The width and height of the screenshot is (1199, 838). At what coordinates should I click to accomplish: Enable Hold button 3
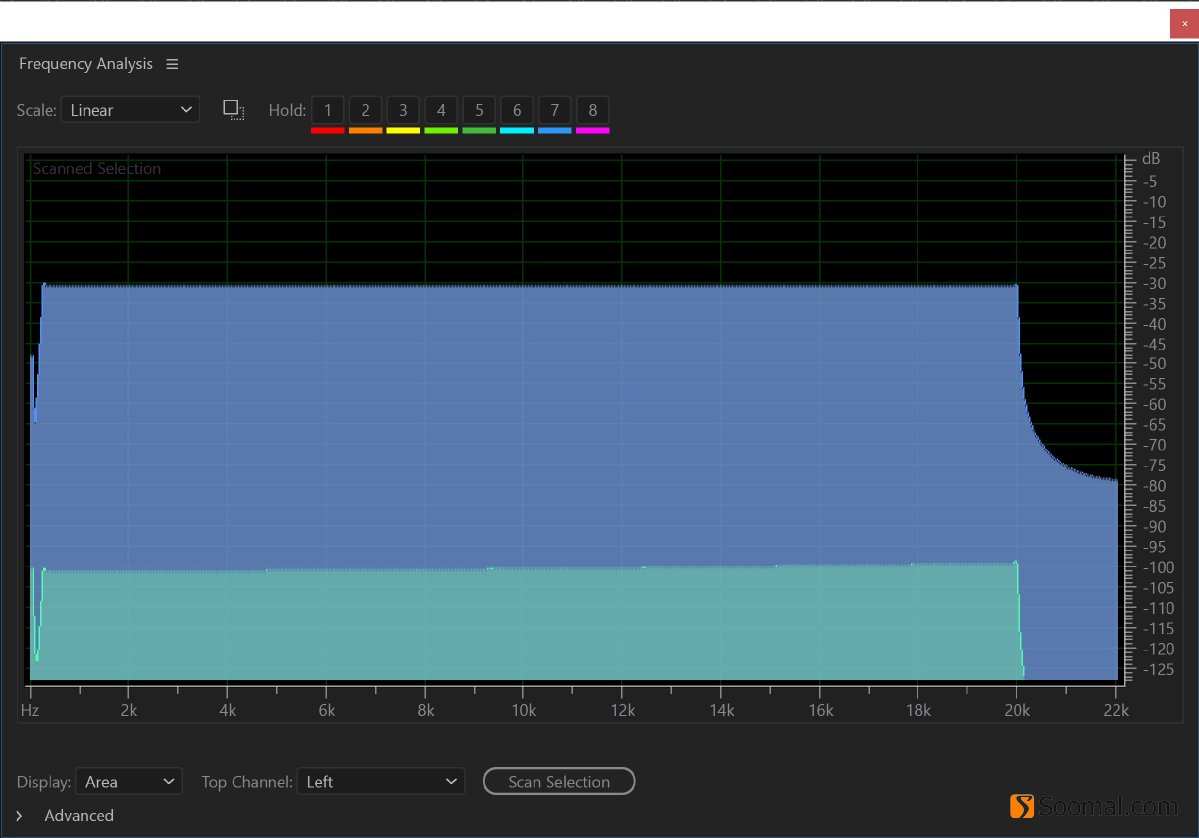tap(403, 110)
